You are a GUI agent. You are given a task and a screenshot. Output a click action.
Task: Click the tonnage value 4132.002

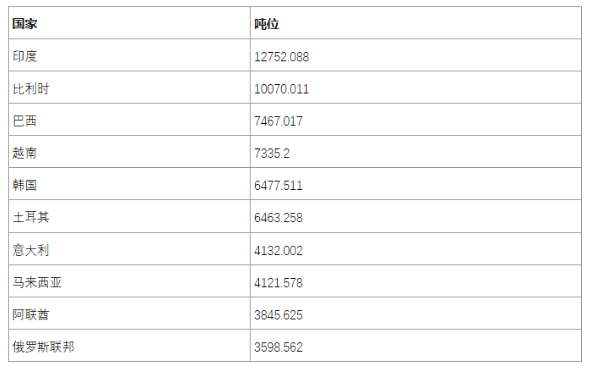pyautogui.click(x=278, y=250)
